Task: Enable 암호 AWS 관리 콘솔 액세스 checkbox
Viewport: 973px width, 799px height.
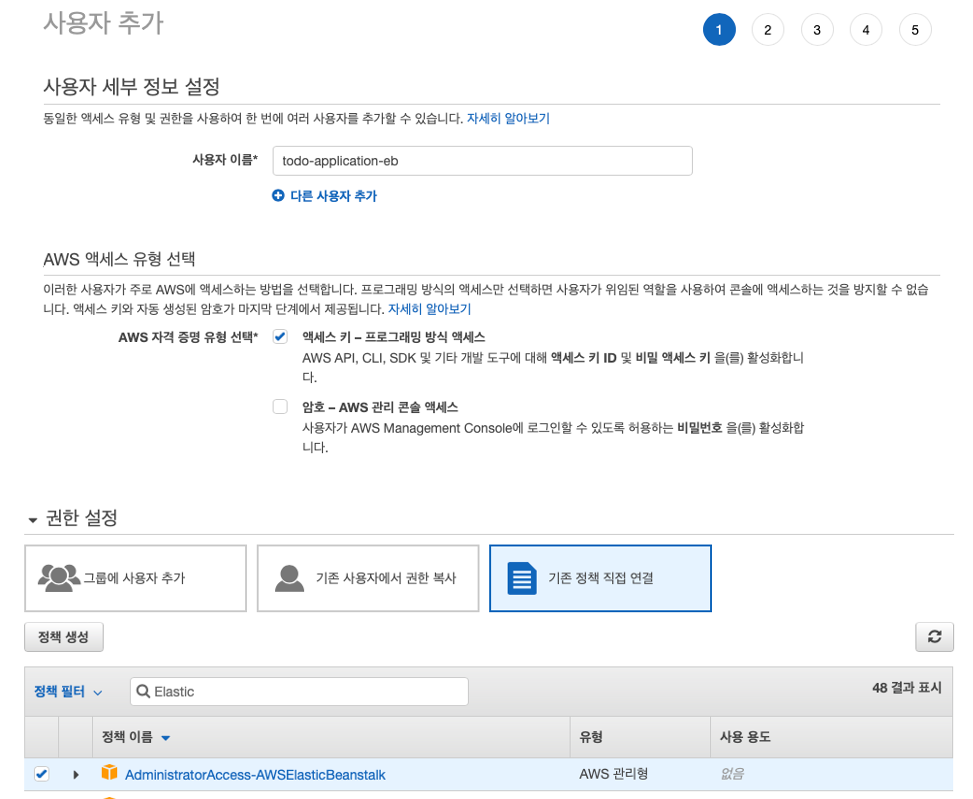Action: pyautogui.click(x=280, y=406)
